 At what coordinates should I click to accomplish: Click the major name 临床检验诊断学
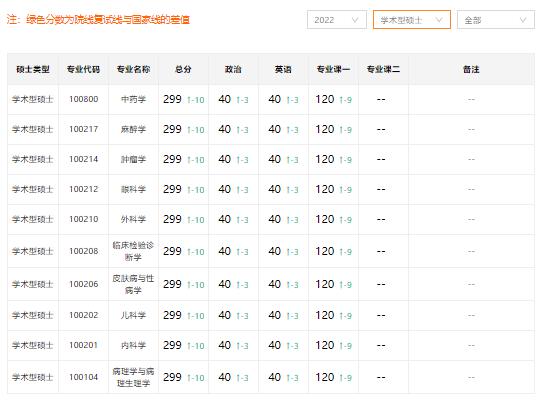click(133, 251)
